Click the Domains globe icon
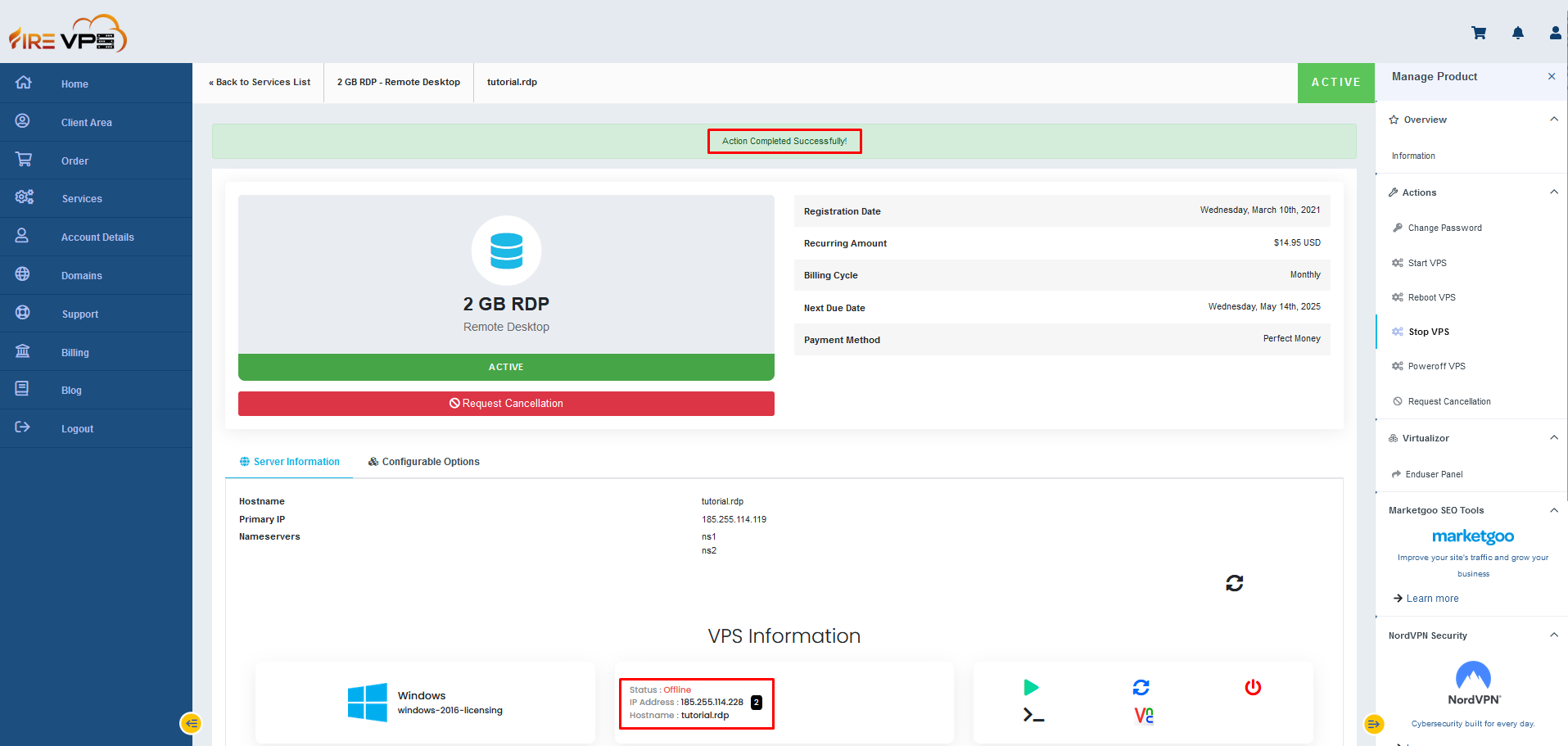This screenshot has width=1568, height=746. 23,274
